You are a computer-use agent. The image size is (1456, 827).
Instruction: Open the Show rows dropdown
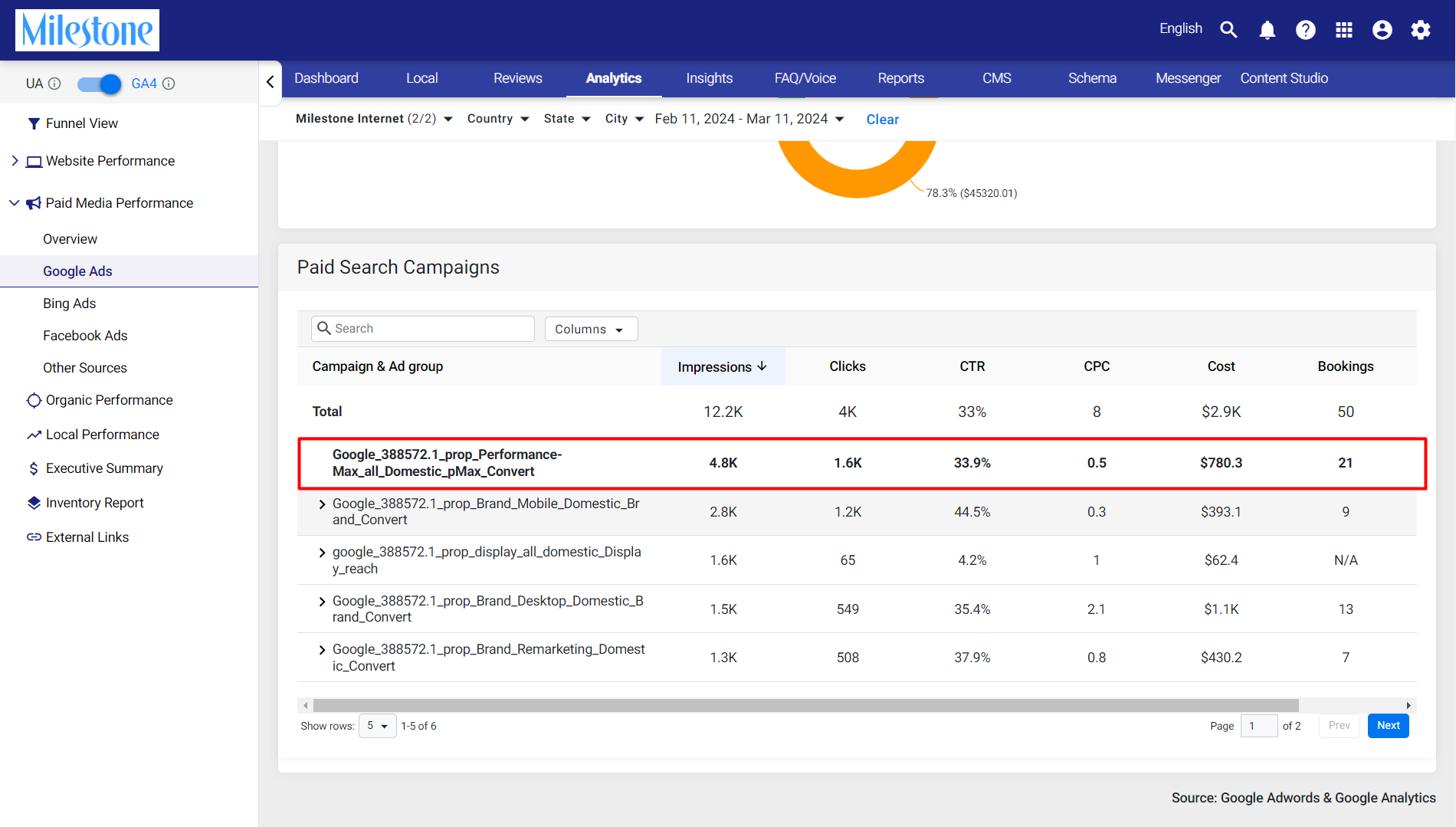378,726
